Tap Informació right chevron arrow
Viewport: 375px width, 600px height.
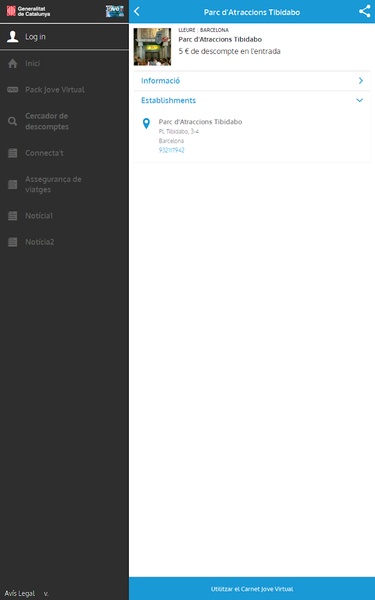click(x=360, y=81)
